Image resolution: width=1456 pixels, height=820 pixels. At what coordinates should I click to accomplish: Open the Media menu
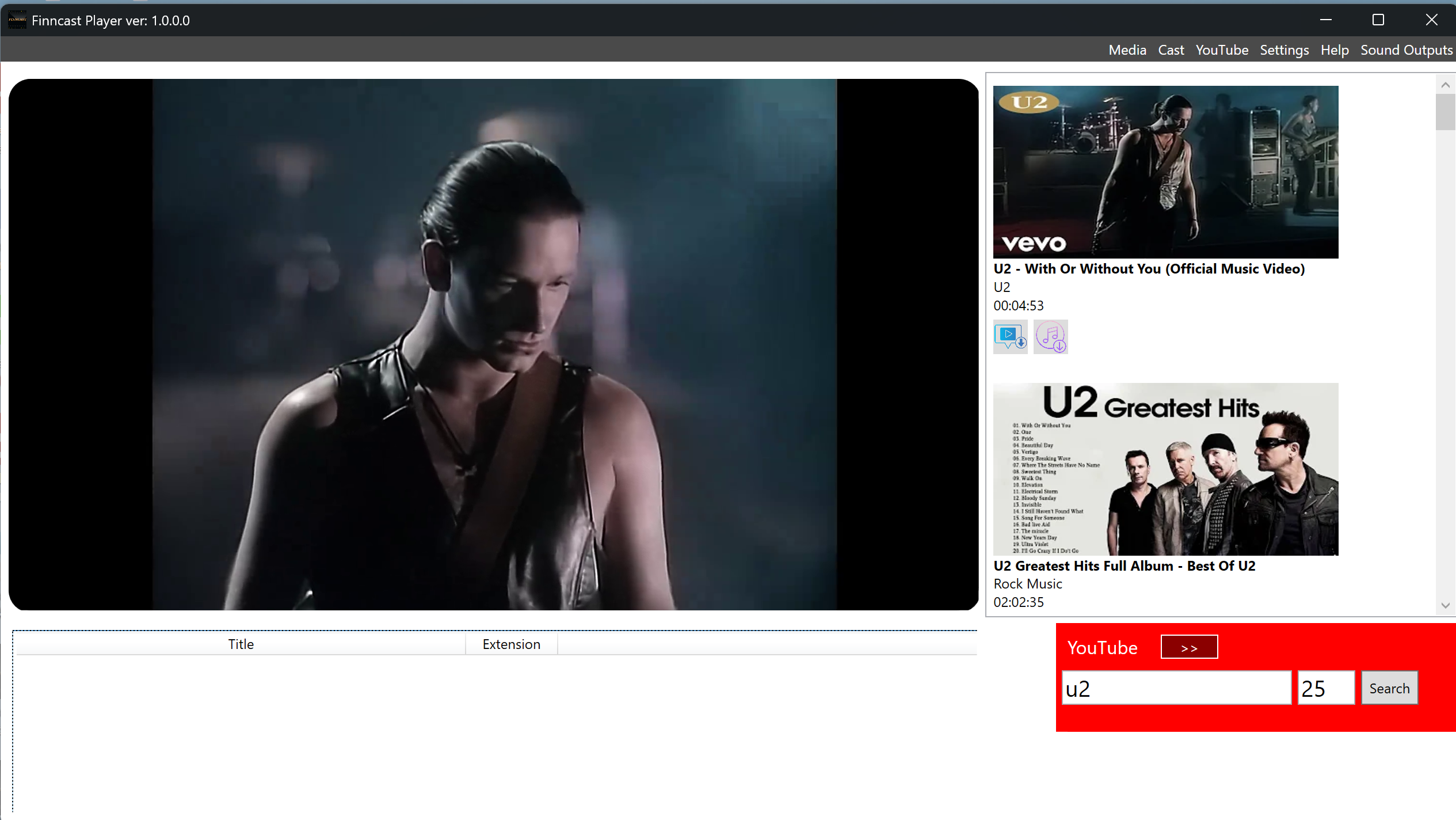(x=1127, y=50)
